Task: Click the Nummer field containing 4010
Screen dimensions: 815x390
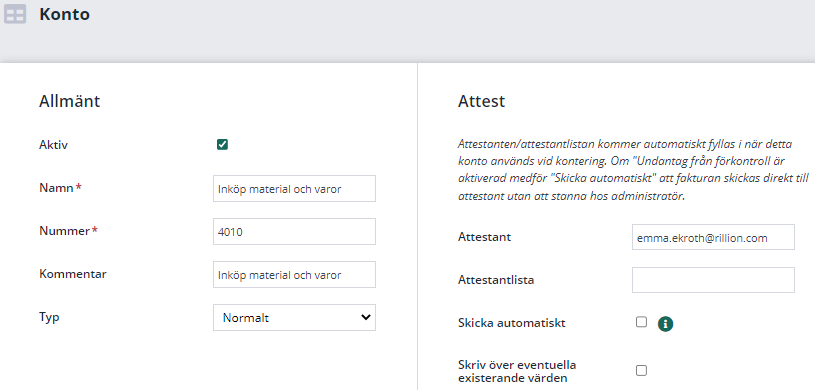Action: pyautogui.click(x=294, y=231)
